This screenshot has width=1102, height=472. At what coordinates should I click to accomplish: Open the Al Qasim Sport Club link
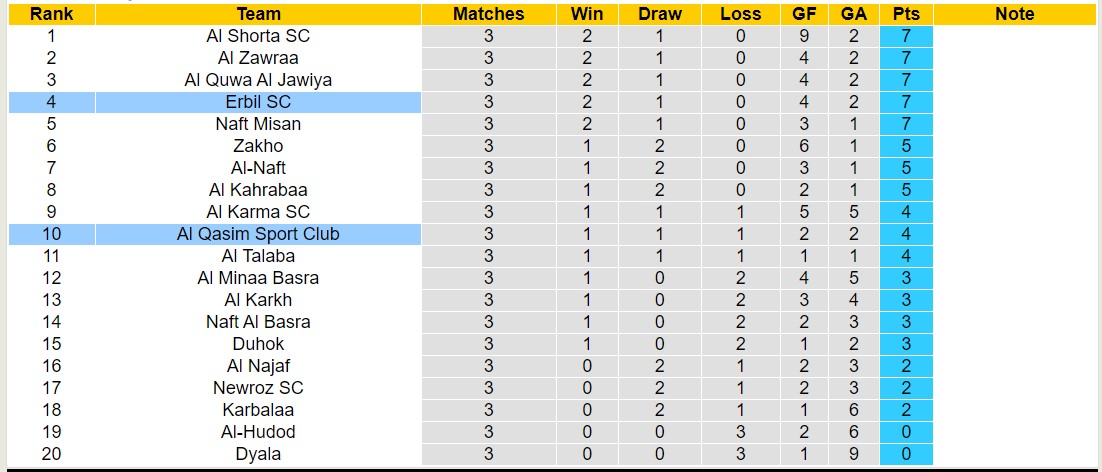pos(258,234)
